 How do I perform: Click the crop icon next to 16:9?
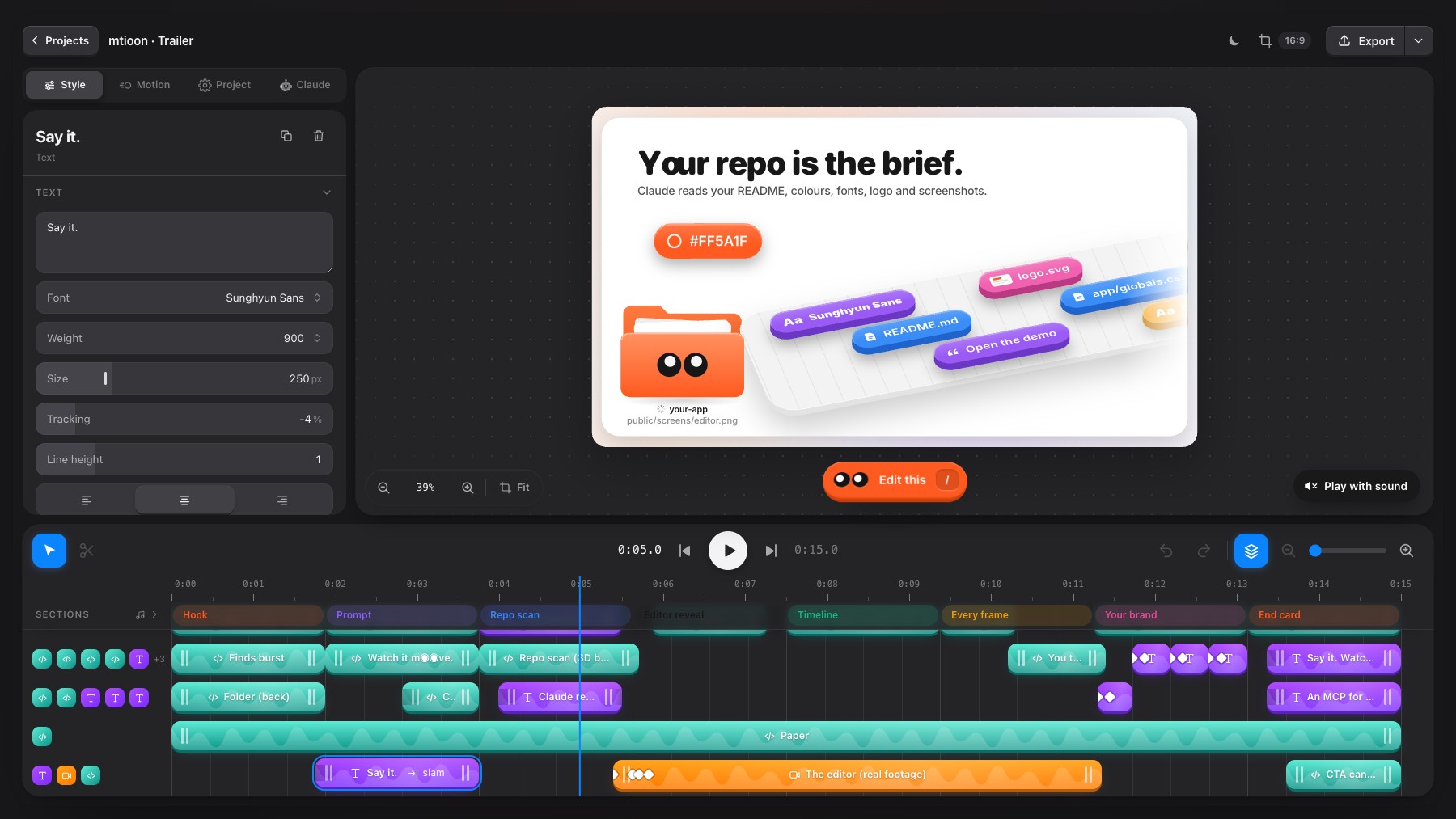(1265, 40)
